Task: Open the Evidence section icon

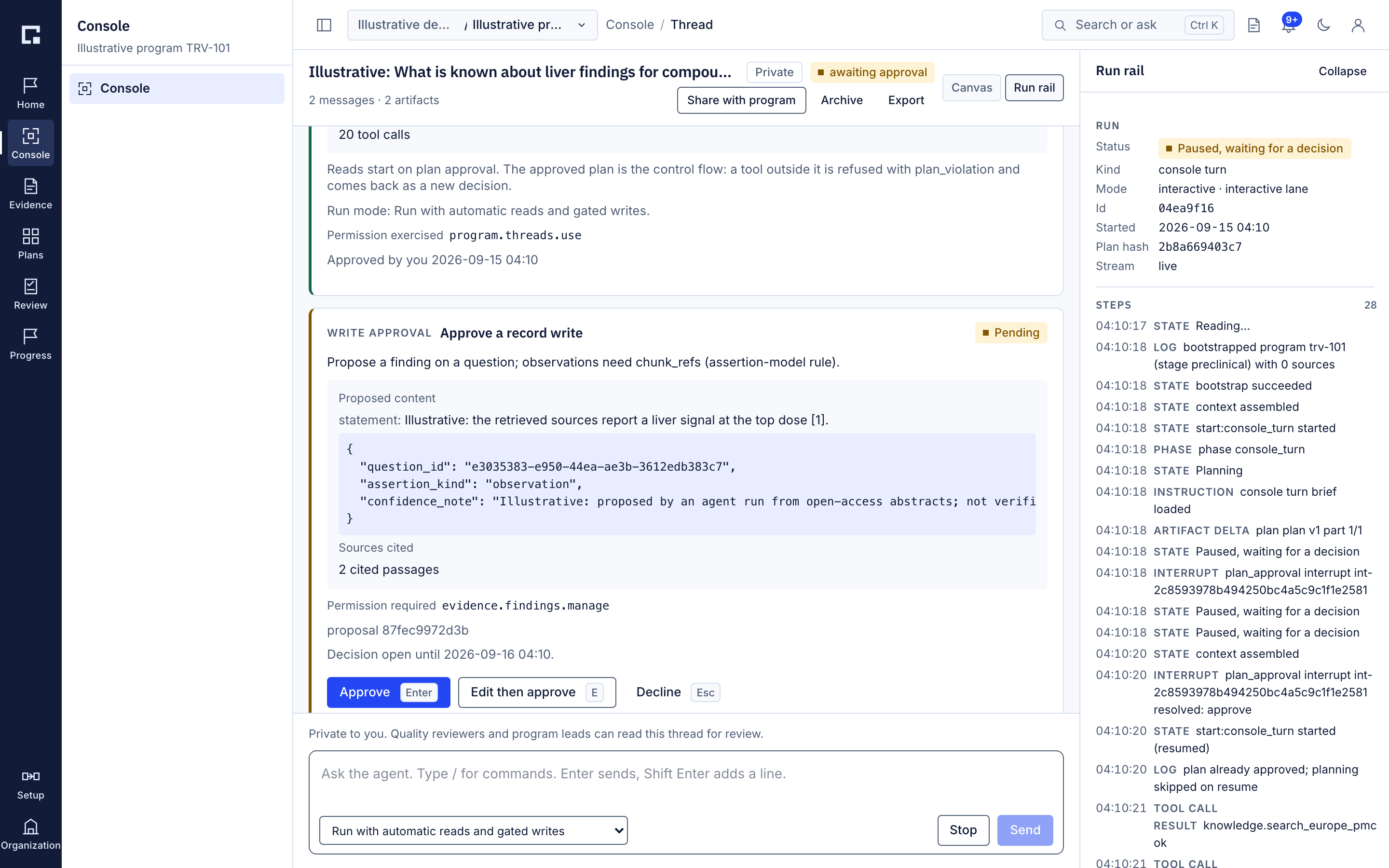Action: [x=30, y=193]
